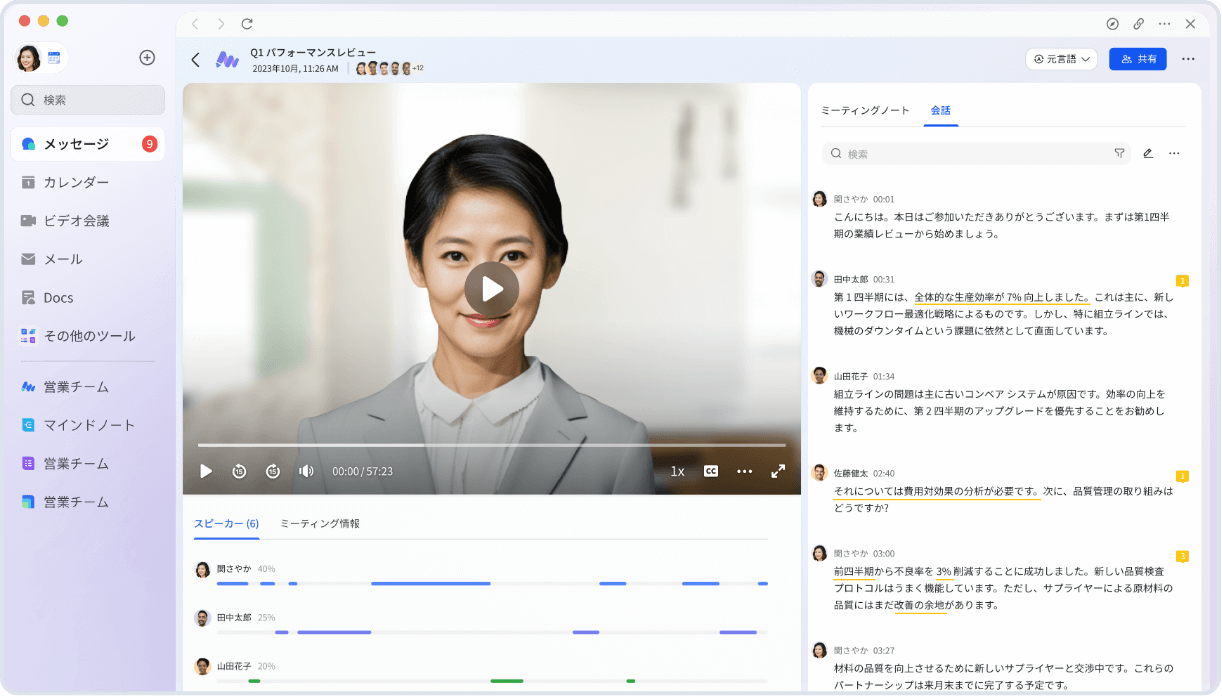Viewport: 1222px width, 696px height.
Task: Open the 1x playback speed menu
Action: [x=677, y=471]
